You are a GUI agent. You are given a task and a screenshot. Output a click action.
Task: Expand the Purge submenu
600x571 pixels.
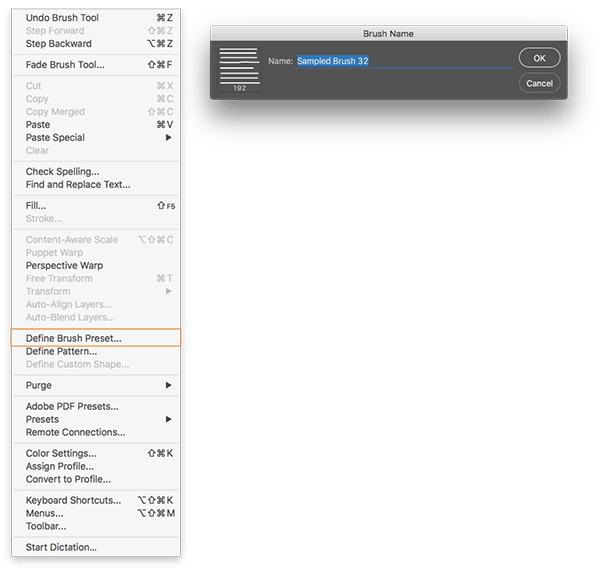(96, 385)
